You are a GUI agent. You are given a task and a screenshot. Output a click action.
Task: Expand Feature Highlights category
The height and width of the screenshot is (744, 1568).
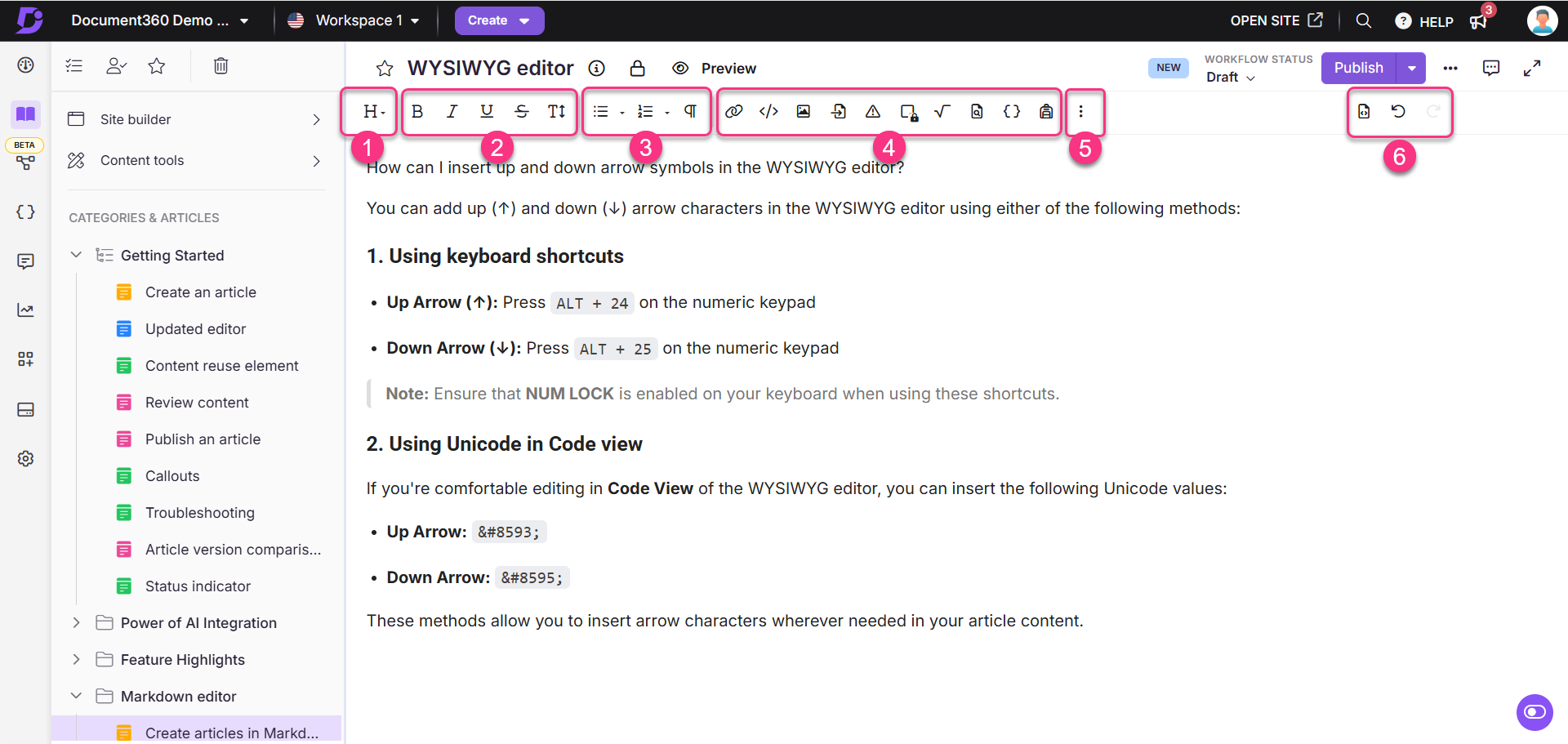pyautogui.click(x=76, y=659)
